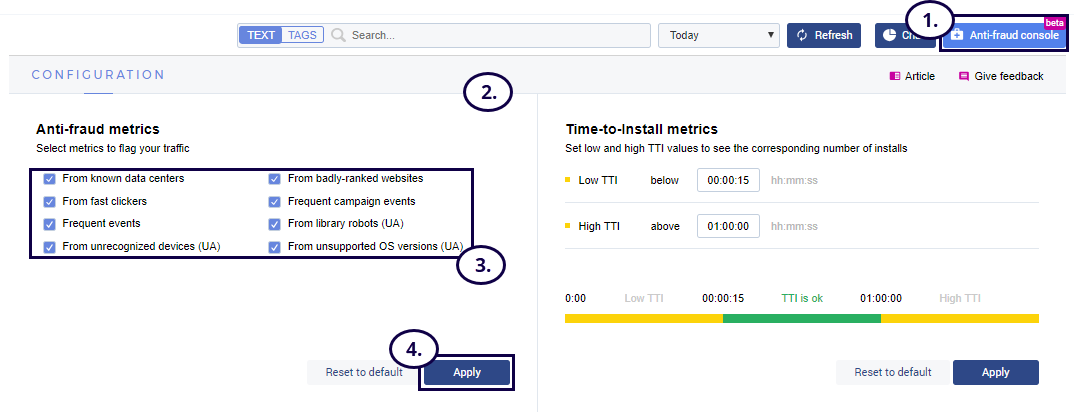Click the green TTI is ok bar segment
The width and height of the screenshot is (1074, 412).
tap(801, 318)
